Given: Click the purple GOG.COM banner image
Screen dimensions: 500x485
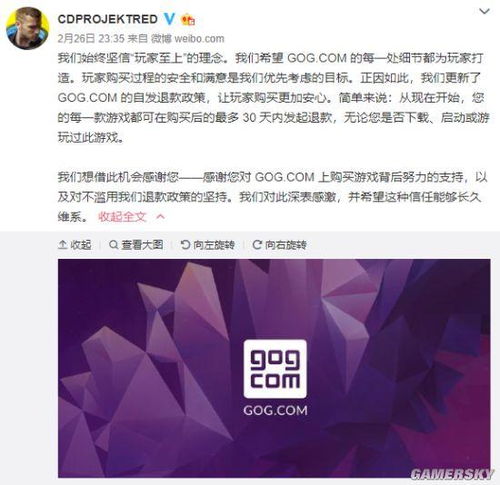Looking at the screenshot, I should click(274, 368).
